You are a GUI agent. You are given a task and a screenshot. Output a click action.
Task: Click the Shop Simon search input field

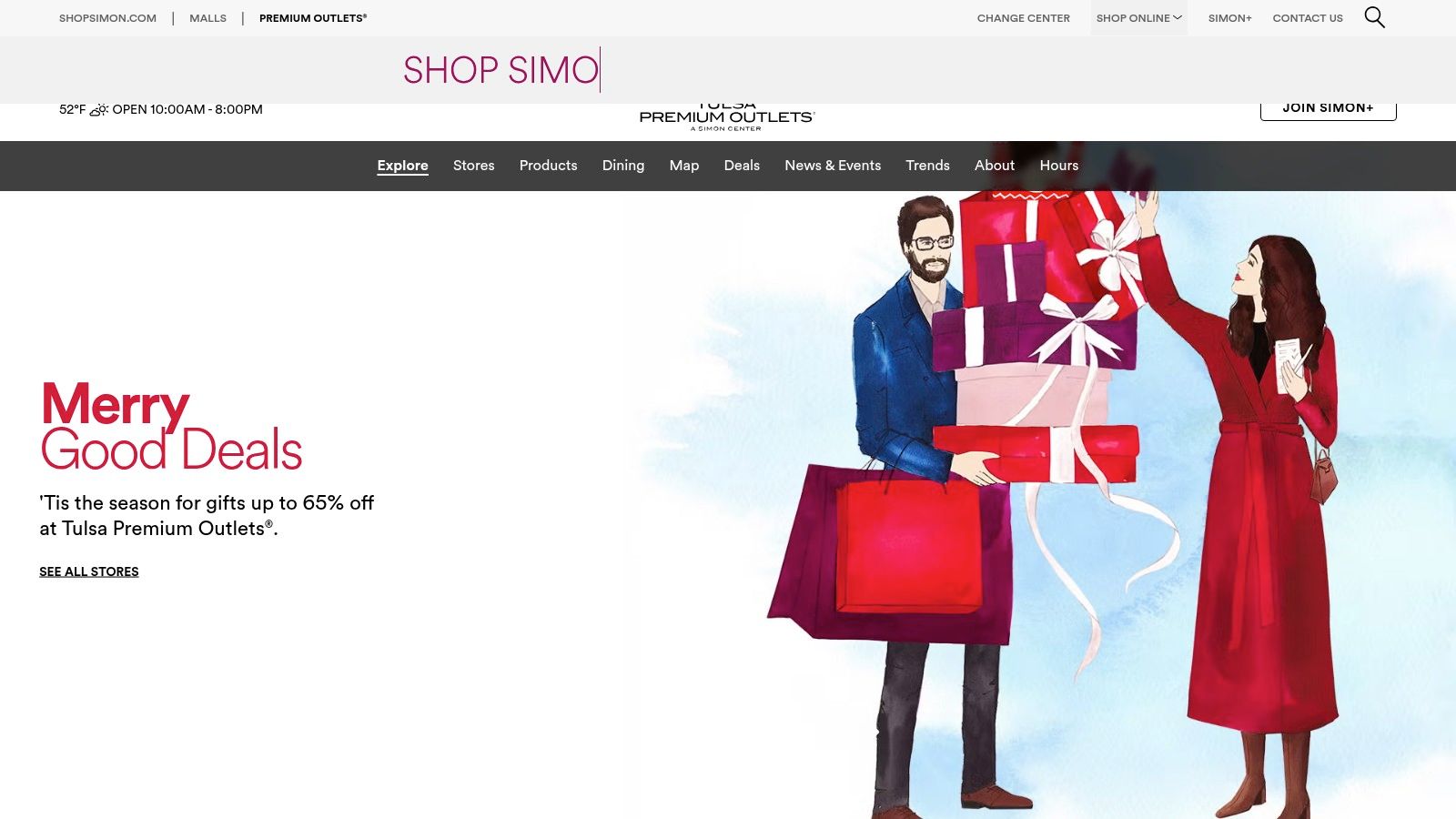coord(728,70)
